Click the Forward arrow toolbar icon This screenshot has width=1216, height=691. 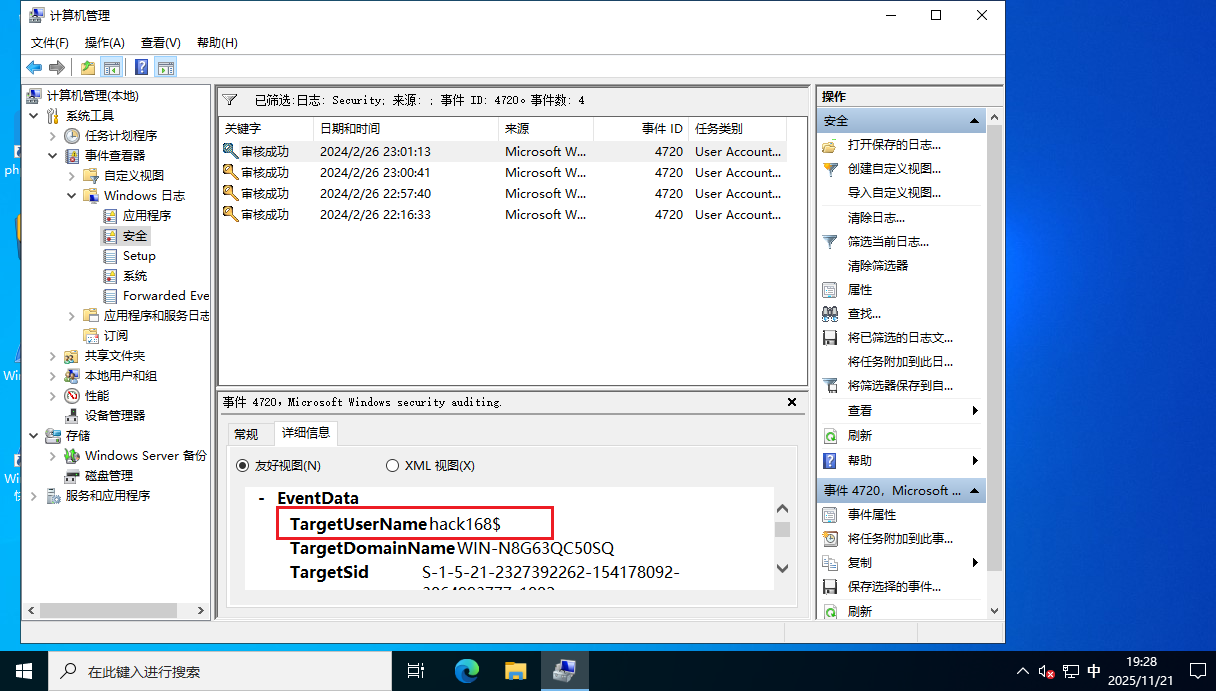point(57,67)
